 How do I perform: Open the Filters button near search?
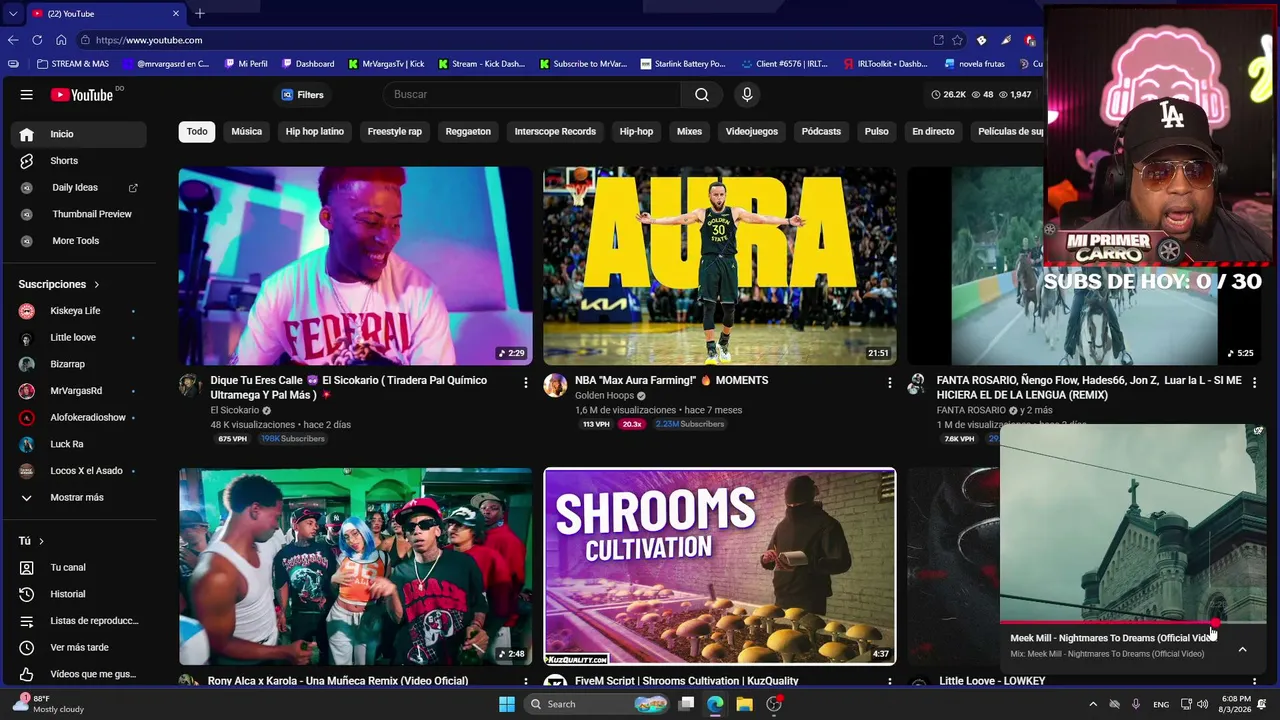point(303,95)
